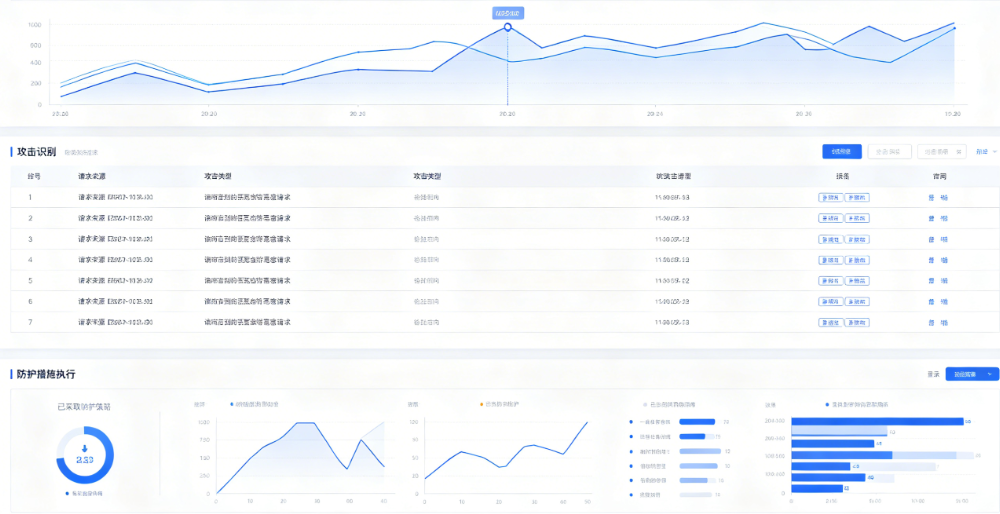Open the second blue action link in row 7
Image resolution: width=1000 pixels, height=514 pixels.
coord(944,323)
